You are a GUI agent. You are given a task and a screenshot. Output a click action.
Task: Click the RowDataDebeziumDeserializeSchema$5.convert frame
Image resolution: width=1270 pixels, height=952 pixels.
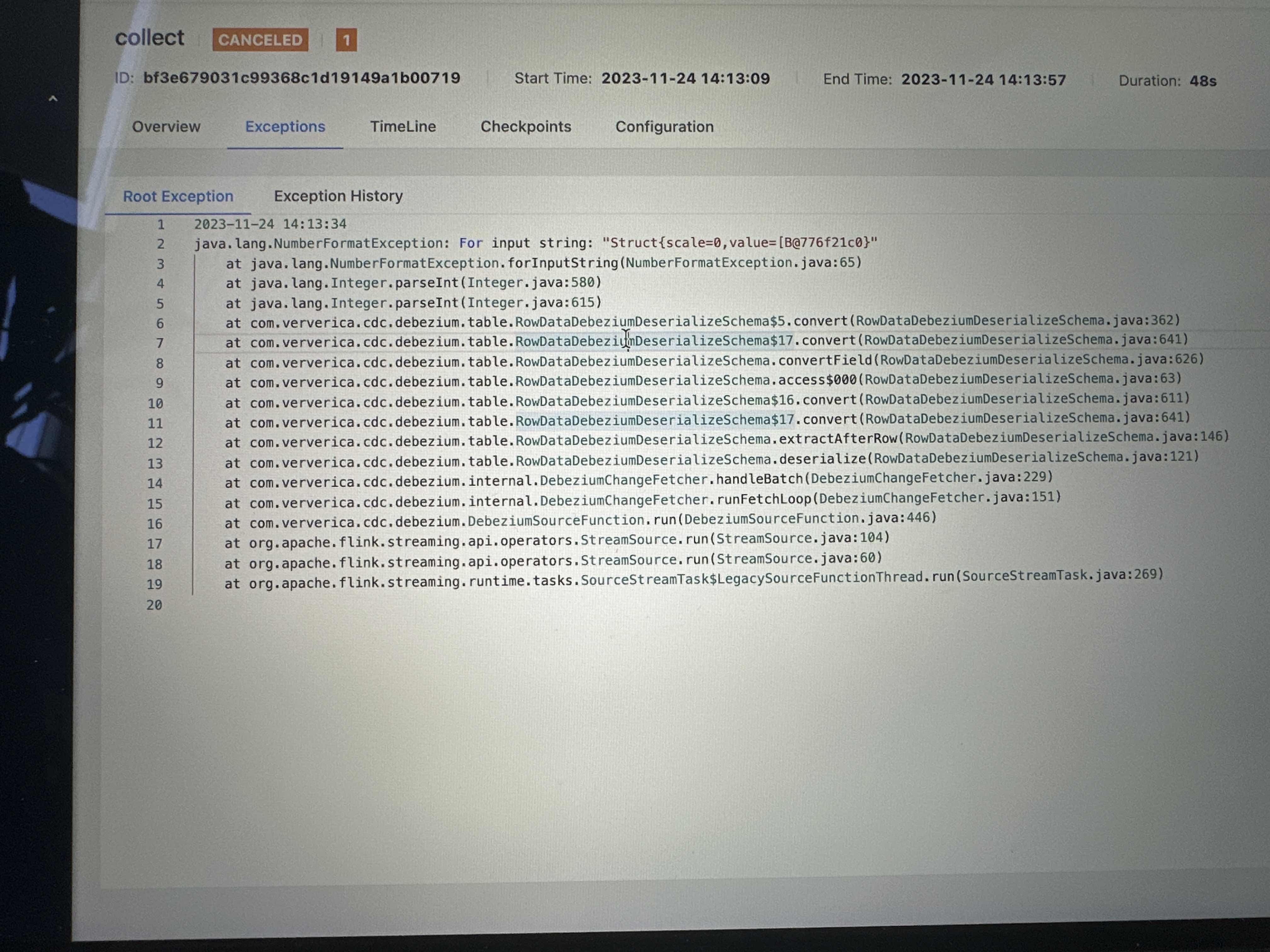[703, 321]
